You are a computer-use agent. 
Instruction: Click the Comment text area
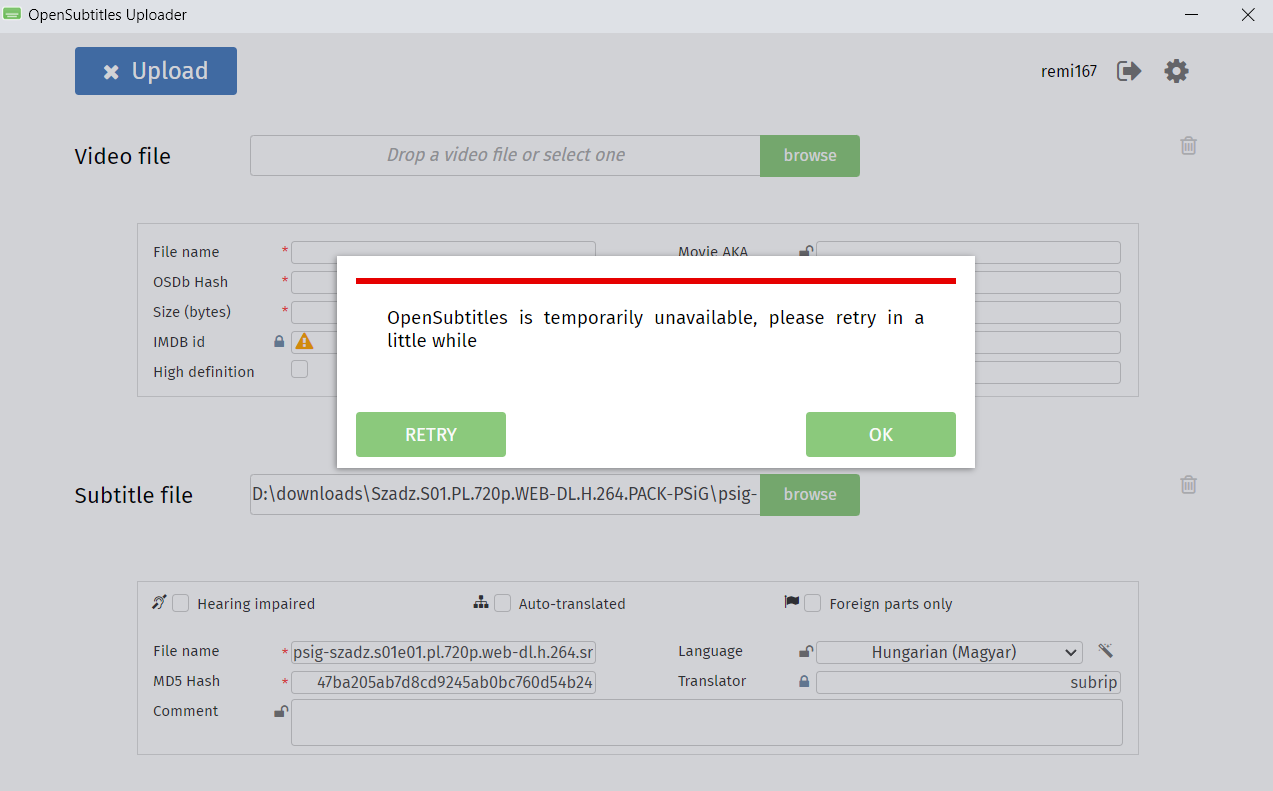[x=707, y=722]
